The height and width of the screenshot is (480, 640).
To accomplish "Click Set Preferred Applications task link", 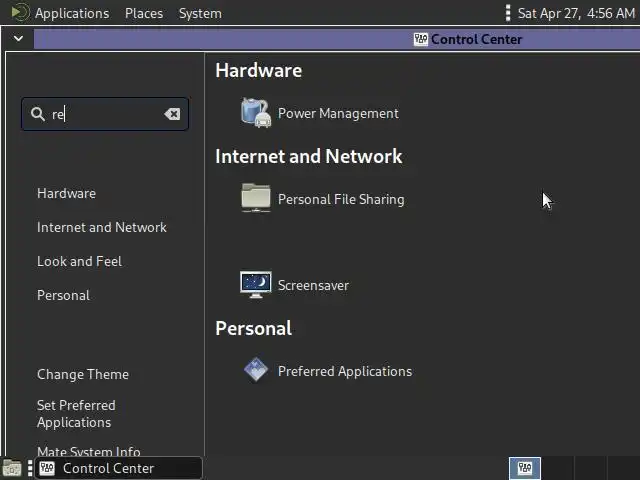I will tap(76, 413).
